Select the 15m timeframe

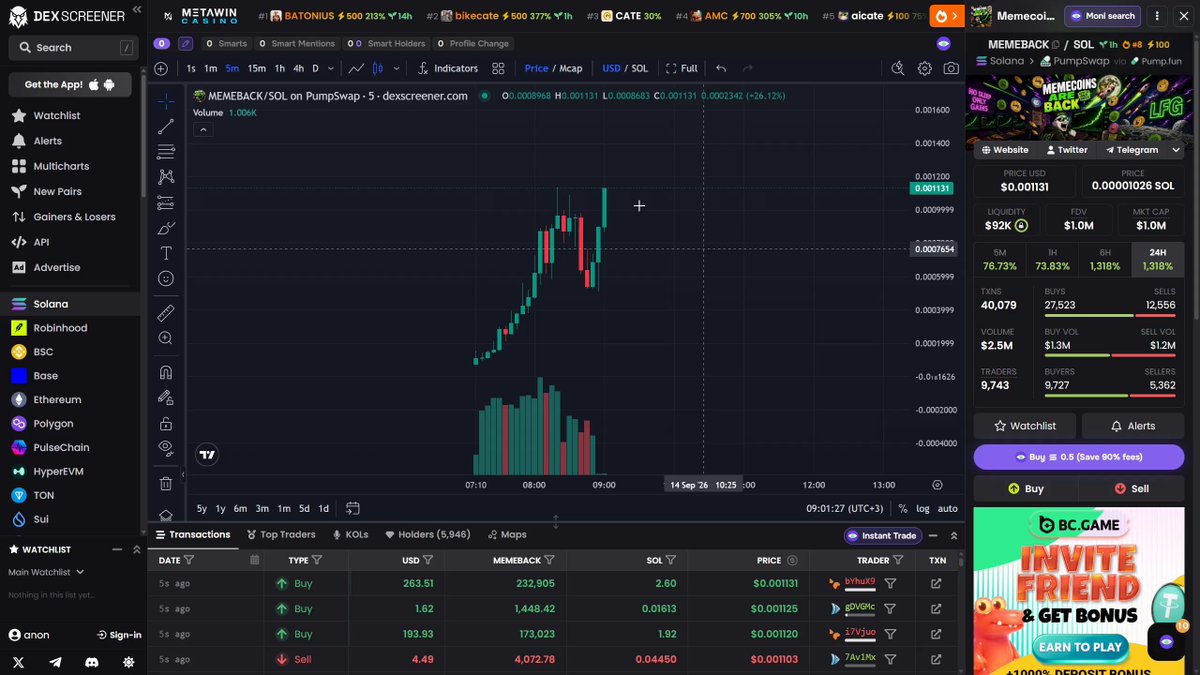click(x=257, y=68)
